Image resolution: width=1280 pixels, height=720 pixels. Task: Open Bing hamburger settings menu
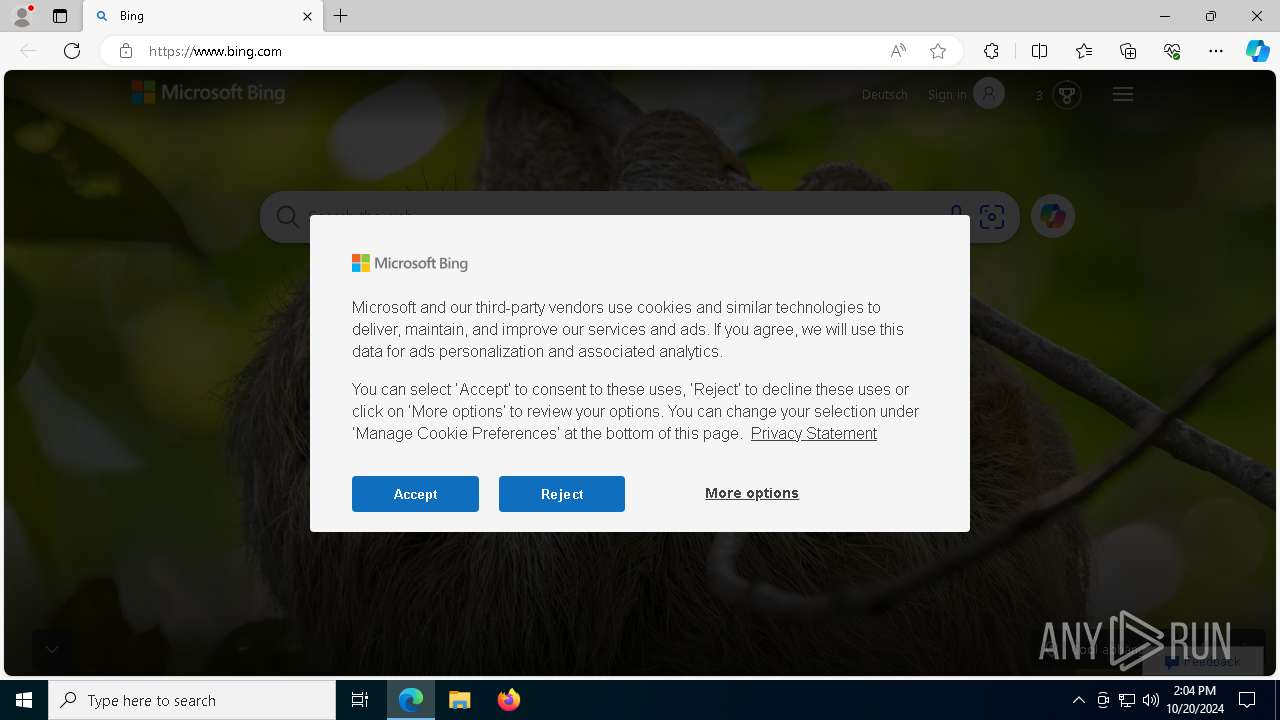(x=1123, y=94)
